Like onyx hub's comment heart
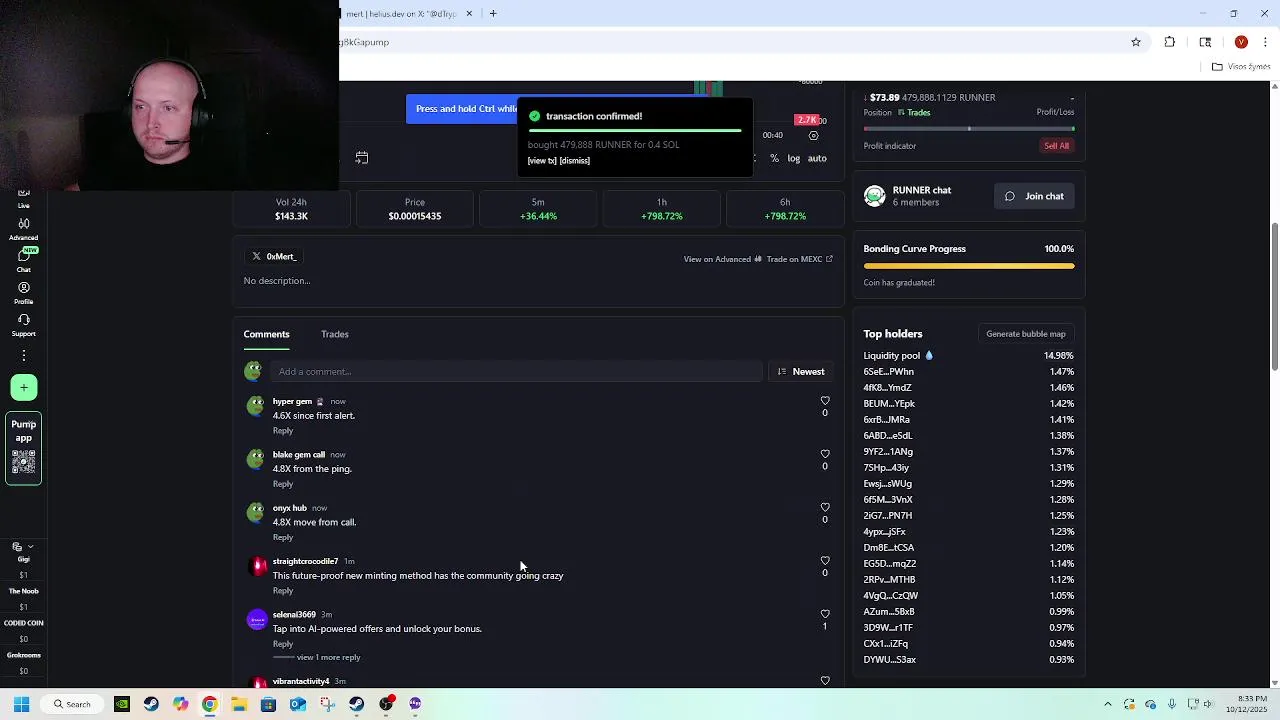Viewport: 1280px width, 720px height. 825,507
